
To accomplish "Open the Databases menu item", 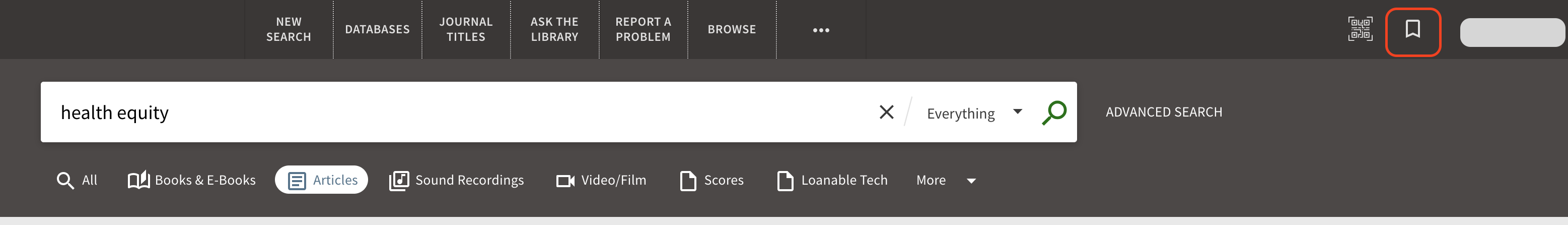I will click(x=377, y=29).
